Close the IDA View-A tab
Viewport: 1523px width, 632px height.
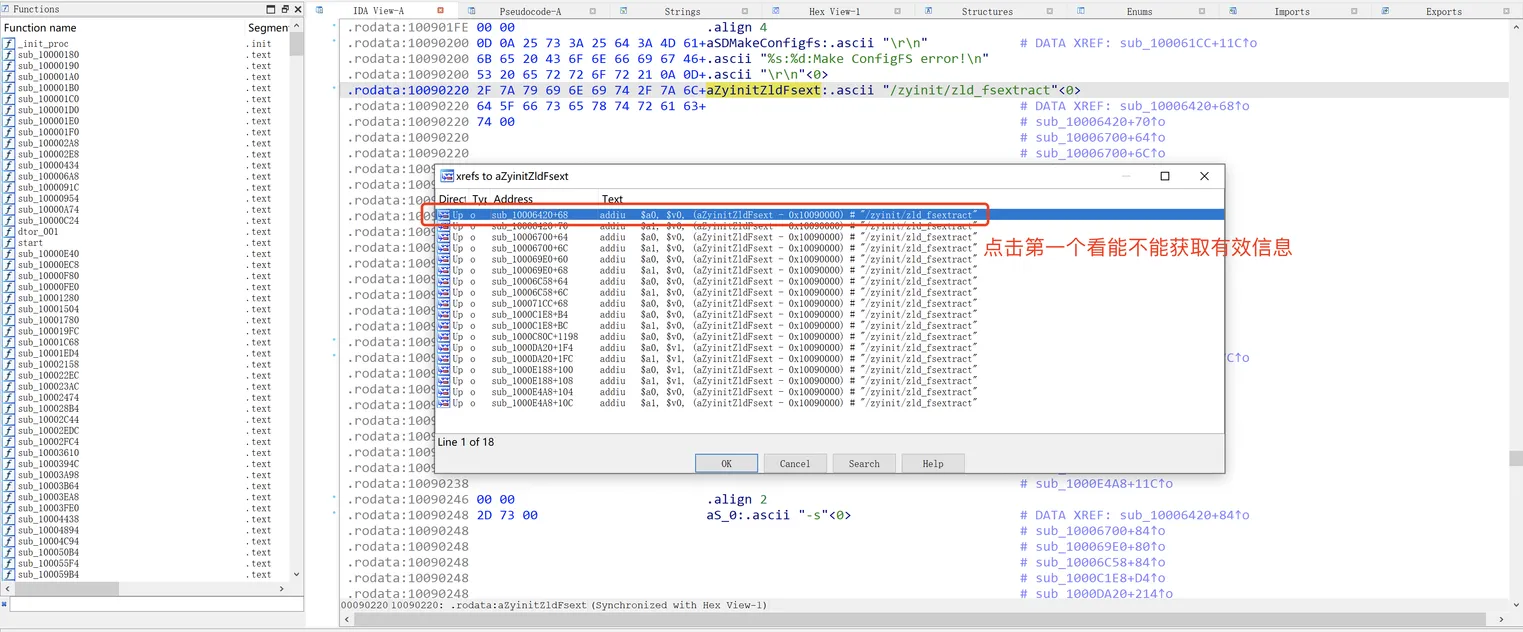click(441, 11)
